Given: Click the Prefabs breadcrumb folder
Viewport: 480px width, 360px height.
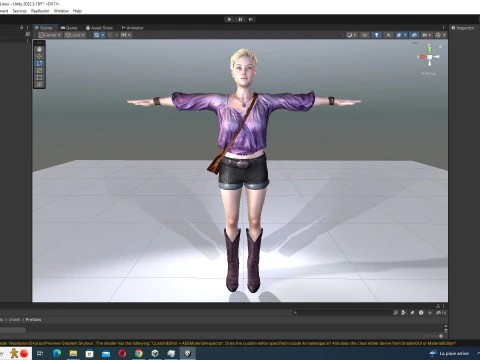Looking at the screenshot, I should click(x=33, y=320).
